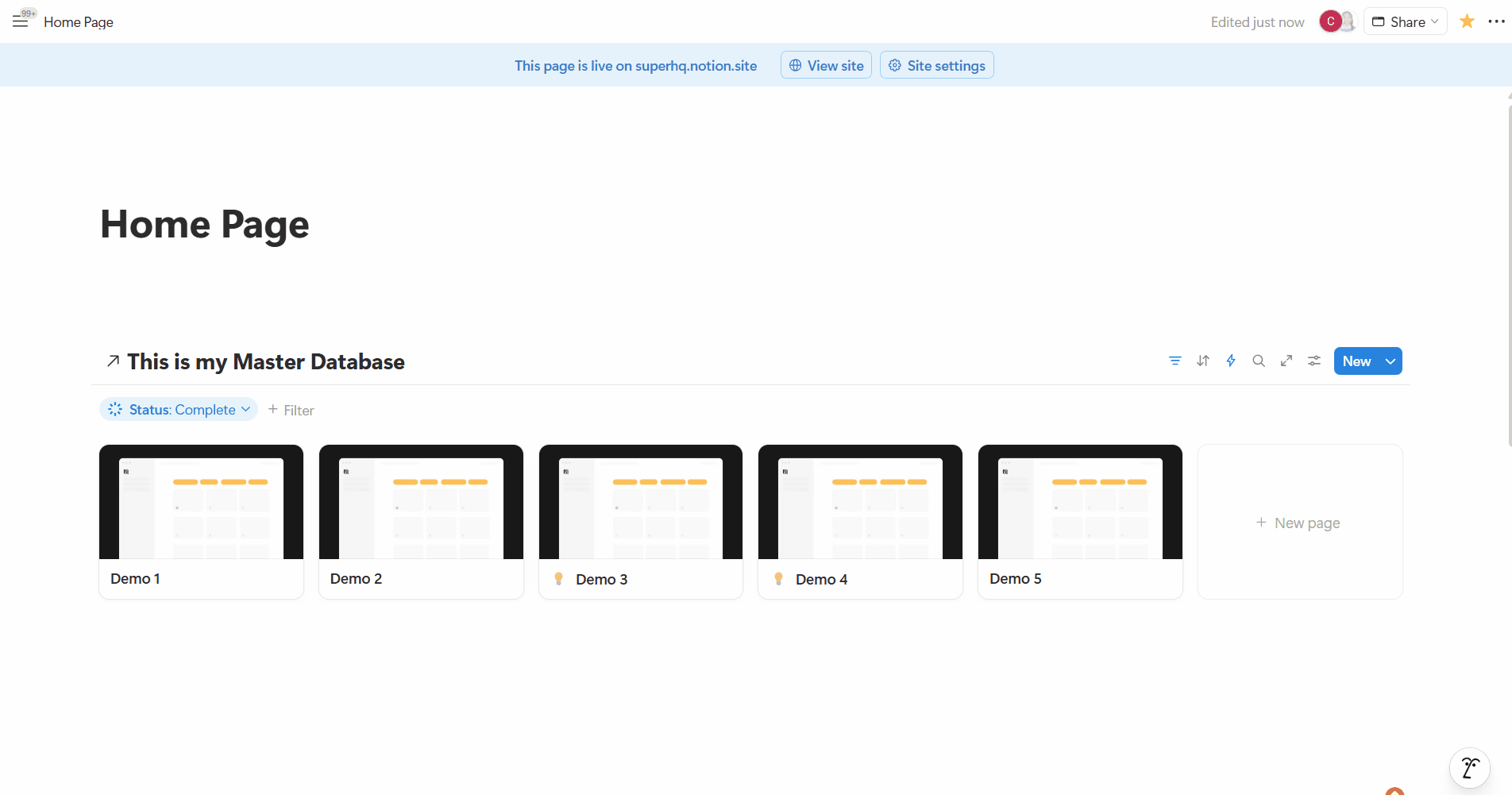1512x795 pixels.
Task: Click the favorite star icon
Action: coord(1467,21)
